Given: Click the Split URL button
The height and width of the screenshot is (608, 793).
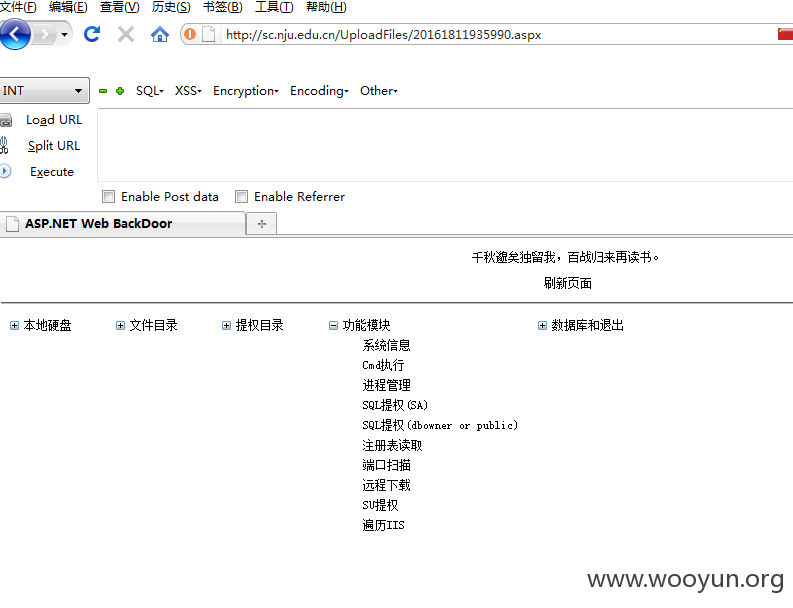Looking at the screenshot, I should [54, 146].
